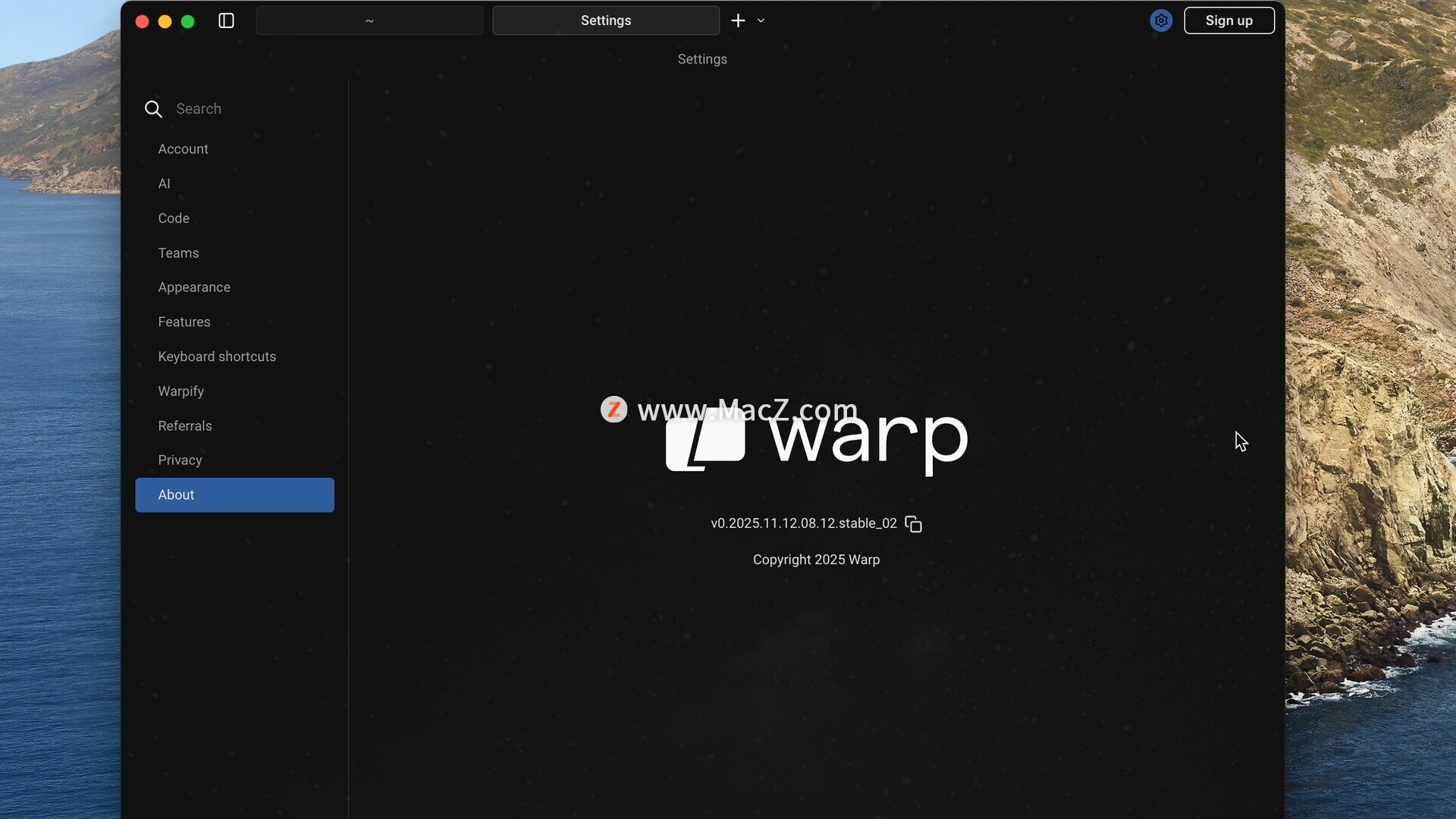Open Account settings section

183,149
